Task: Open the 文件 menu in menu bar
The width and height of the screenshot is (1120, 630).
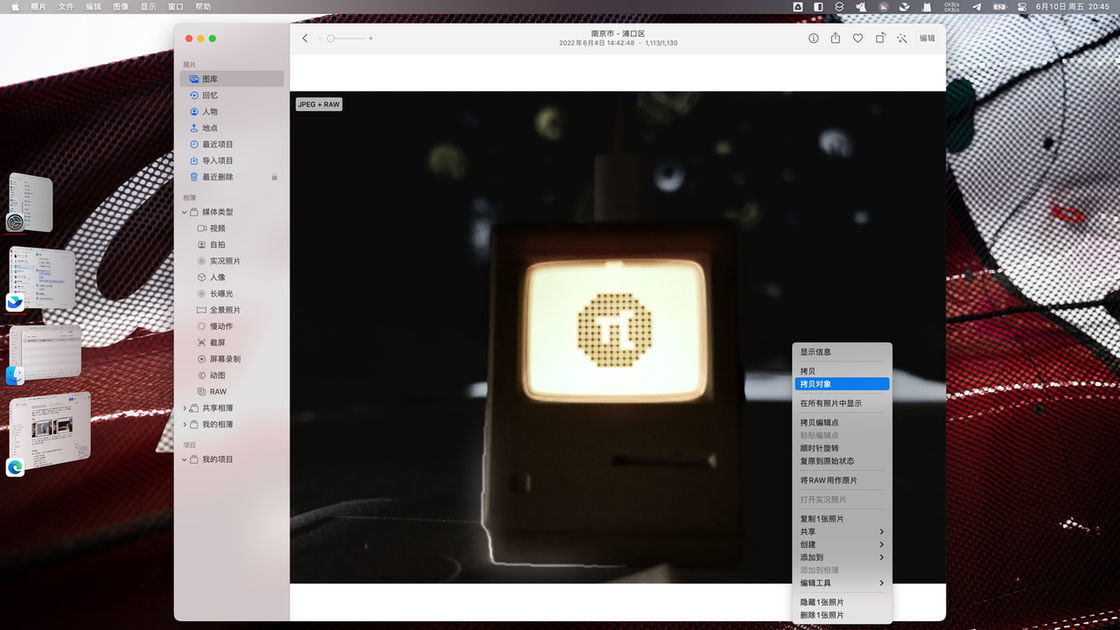Action: tap(66, 6)
